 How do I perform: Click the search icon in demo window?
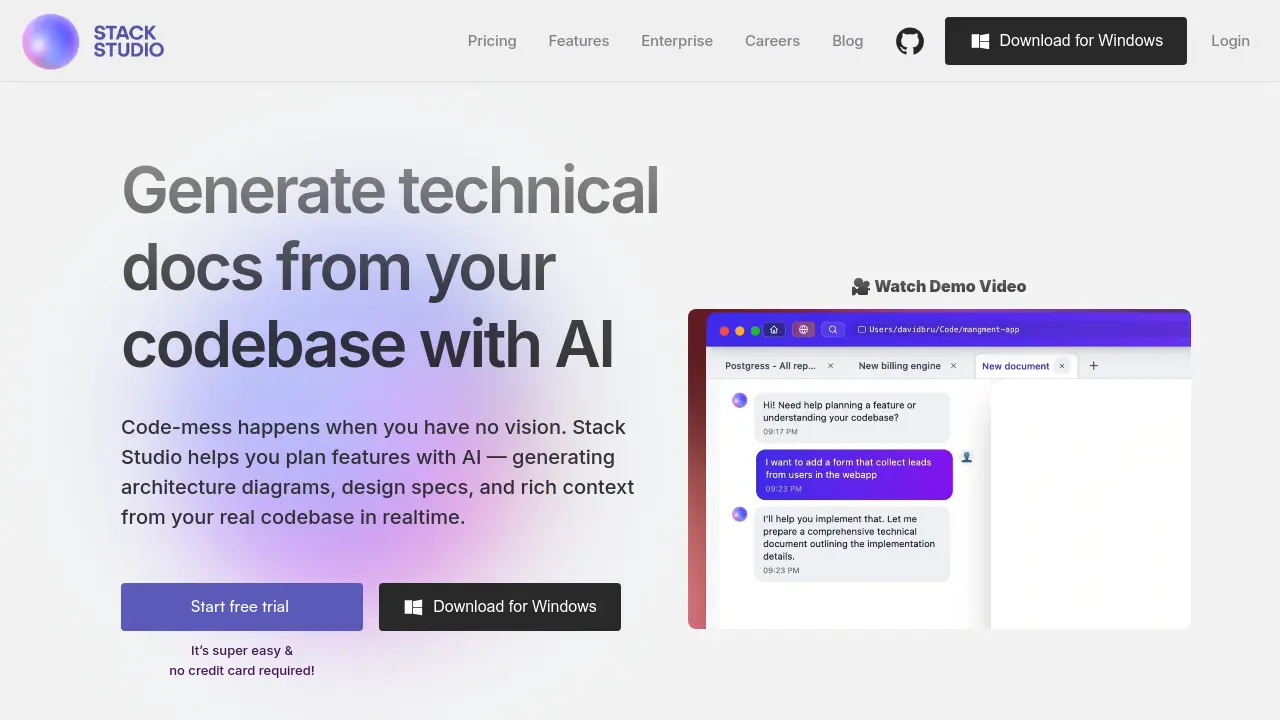click(832, 329)
